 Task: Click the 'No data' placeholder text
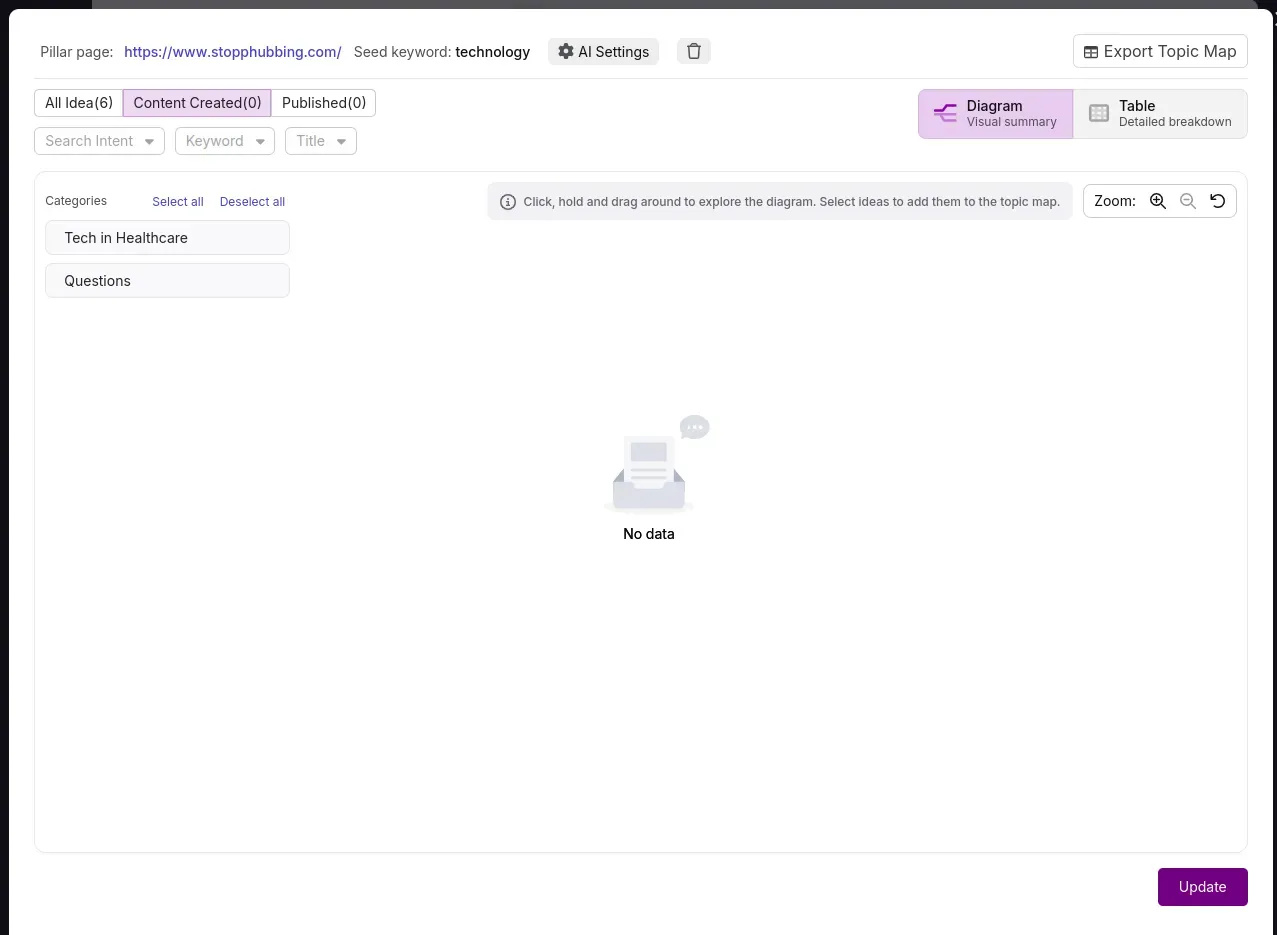[649, 534]
